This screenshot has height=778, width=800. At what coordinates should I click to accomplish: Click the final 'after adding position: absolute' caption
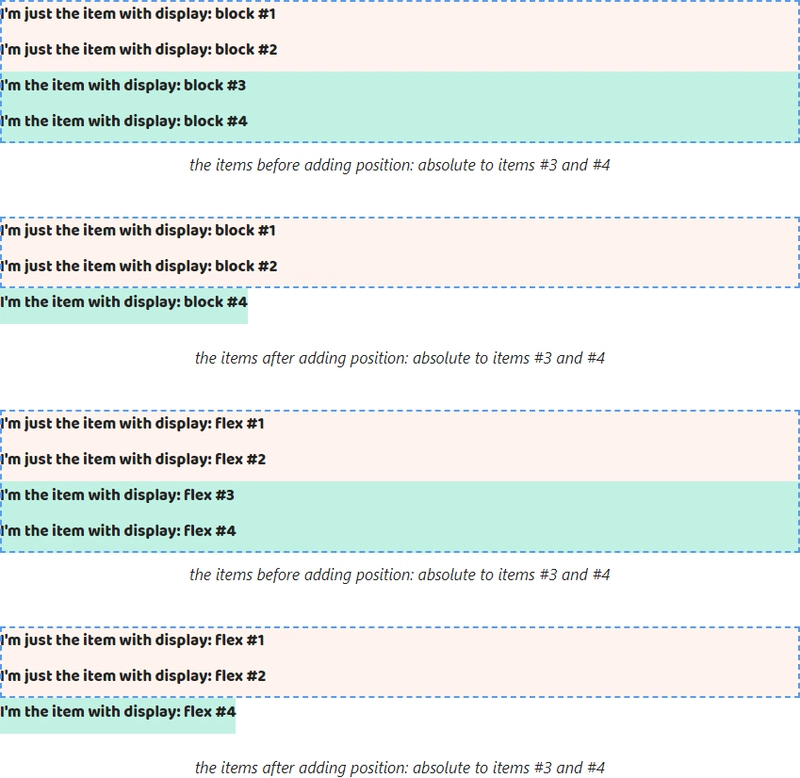(399, 767)
